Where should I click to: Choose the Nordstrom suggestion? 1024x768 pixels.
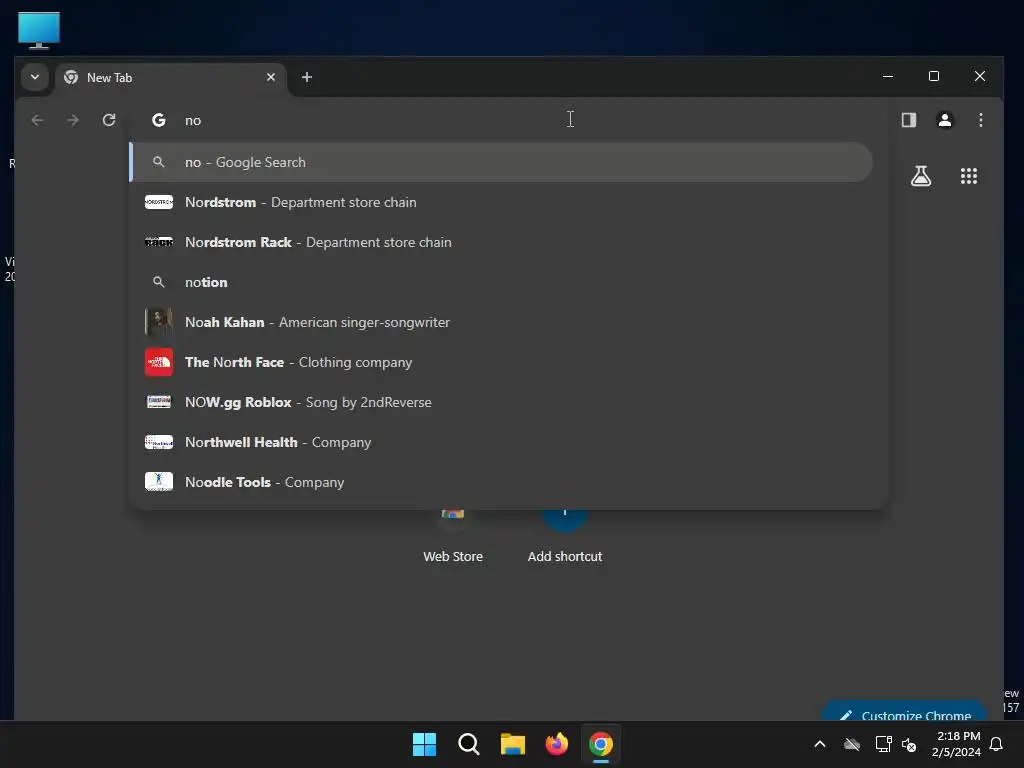(501, 202)
